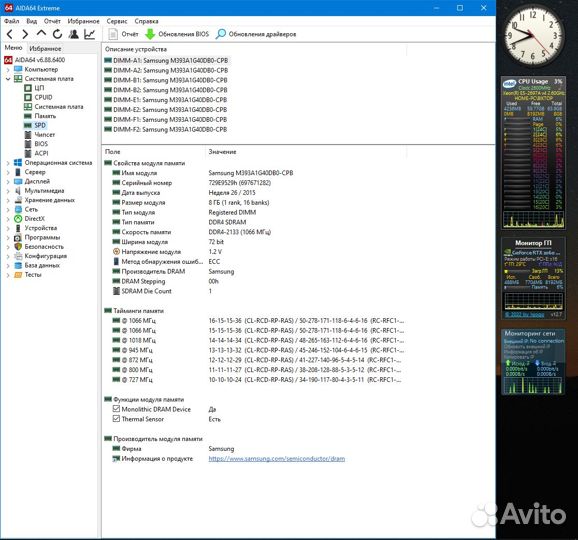Open the Вид menu
Image resolution: width=578 pixels, height=540 pixels.
tap(32, 21)
